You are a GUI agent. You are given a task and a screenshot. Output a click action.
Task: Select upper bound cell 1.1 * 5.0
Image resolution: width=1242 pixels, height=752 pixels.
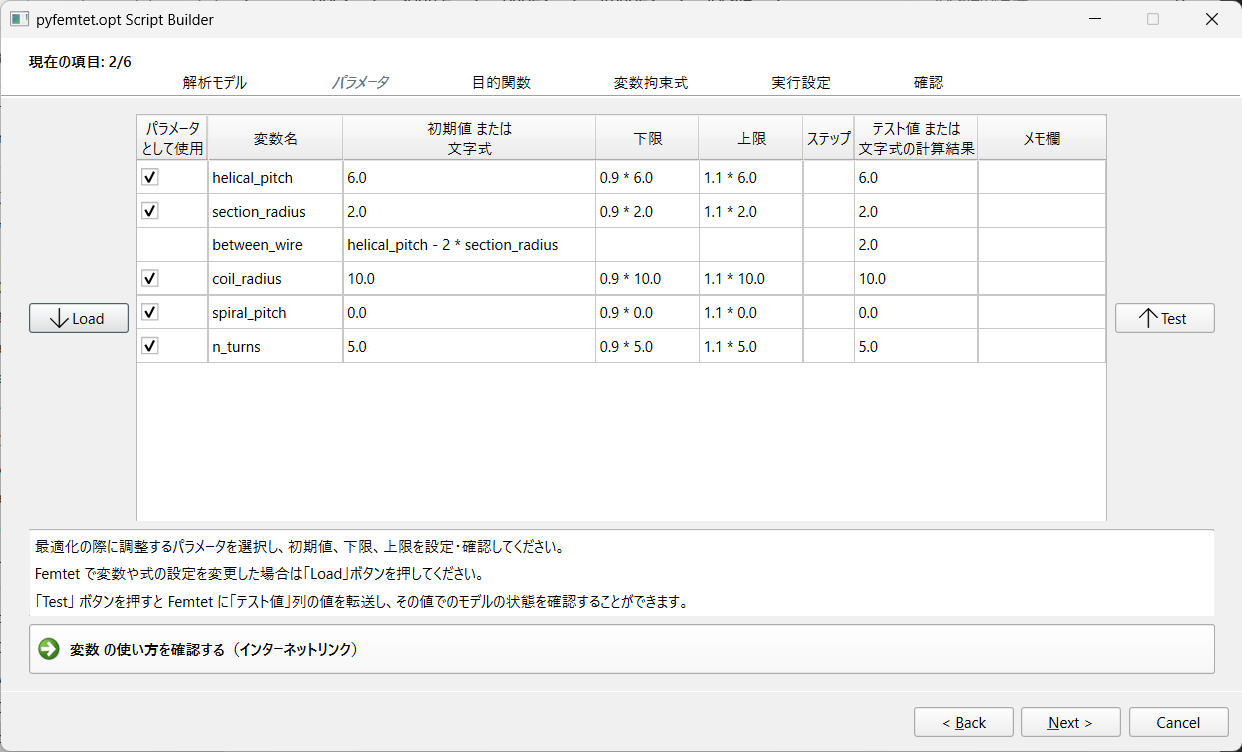[x=751, y=346]
